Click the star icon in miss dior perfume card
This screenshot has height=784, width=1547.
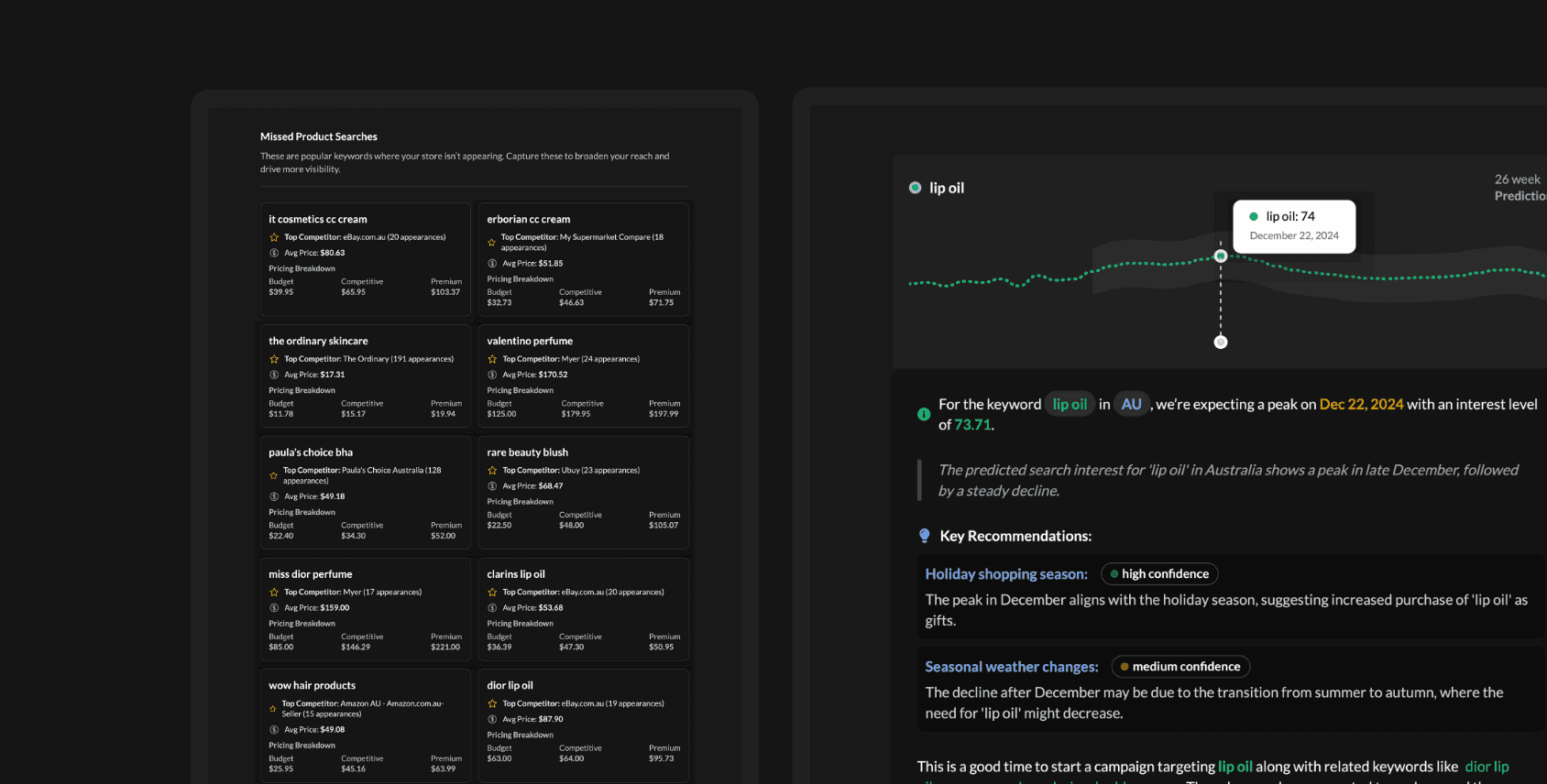click(274, 593)
